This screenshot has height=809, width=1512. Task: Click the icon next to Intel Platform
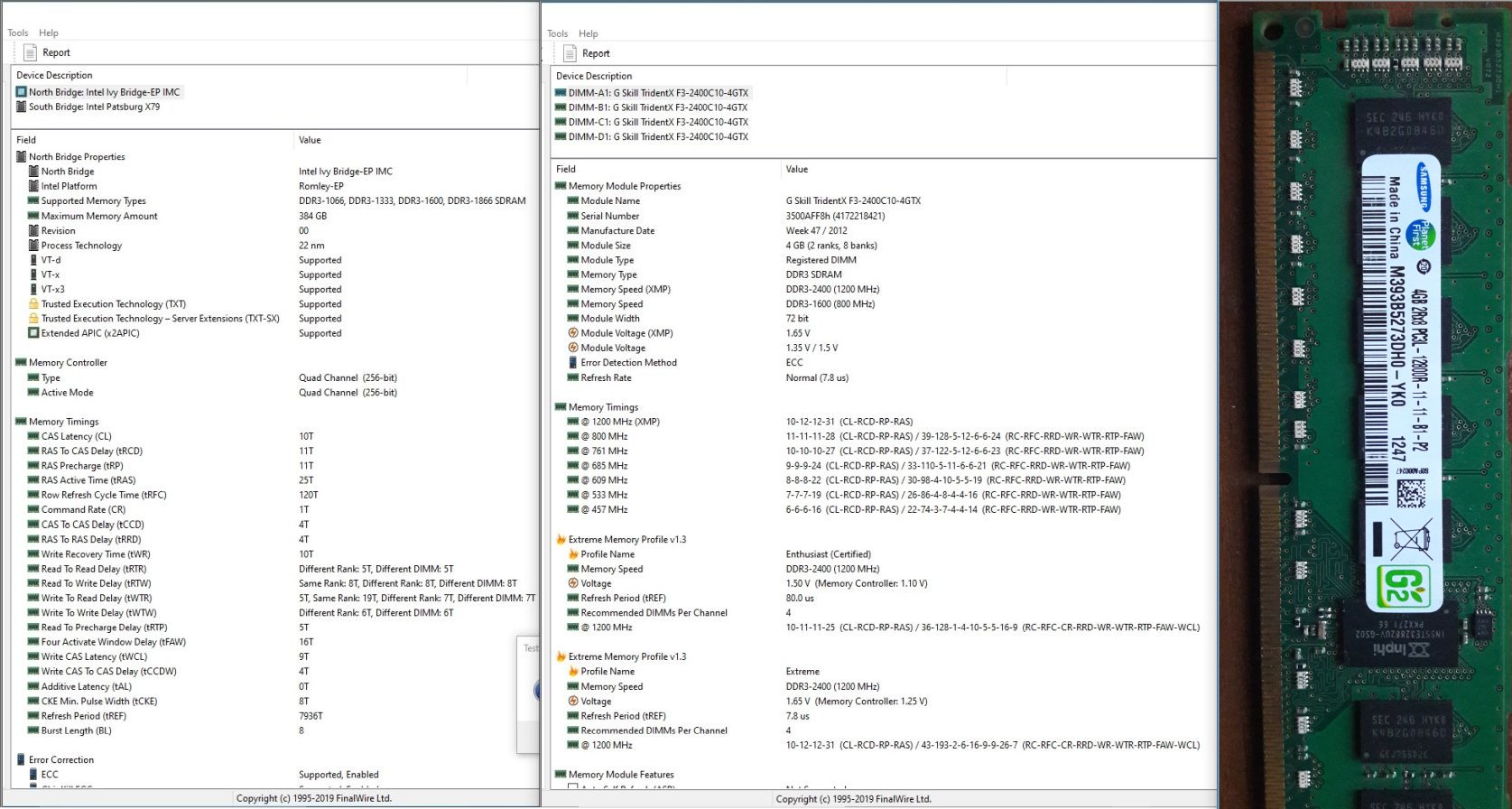33,186
